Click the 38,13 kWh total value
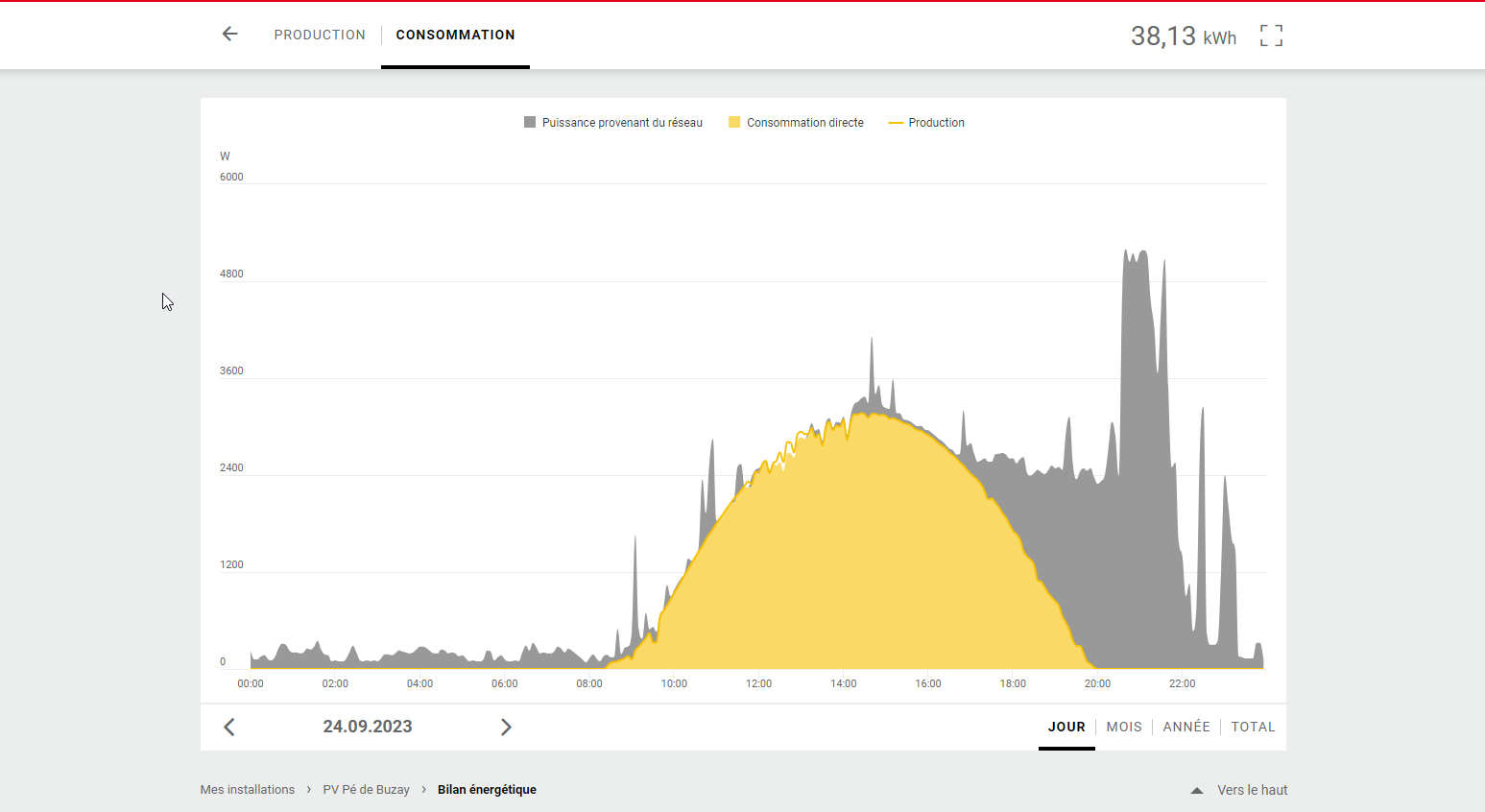This screenshot has width=1485, height=812. (1183, 36)
